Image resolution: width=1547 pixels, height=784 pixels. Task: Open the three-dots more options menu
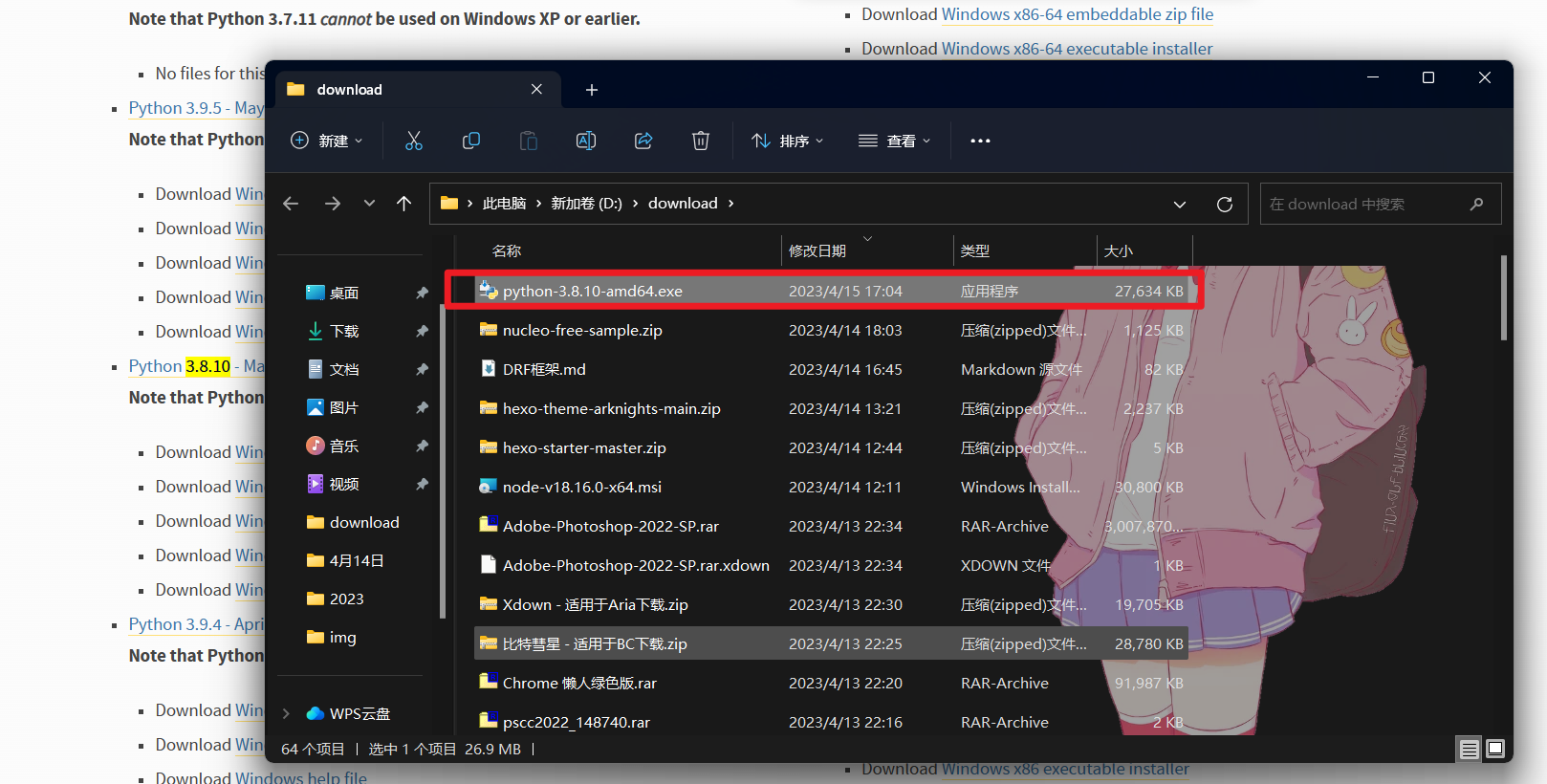pyautogui.click(x=980, y=141)
